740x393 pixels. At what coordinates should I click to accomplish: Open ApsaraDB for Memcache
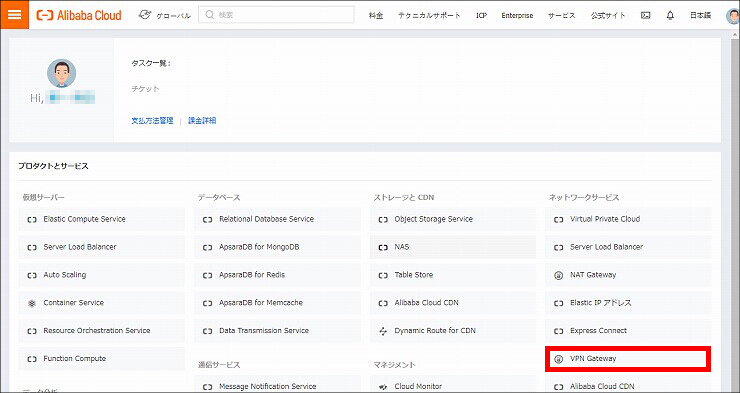pos(278,303)
